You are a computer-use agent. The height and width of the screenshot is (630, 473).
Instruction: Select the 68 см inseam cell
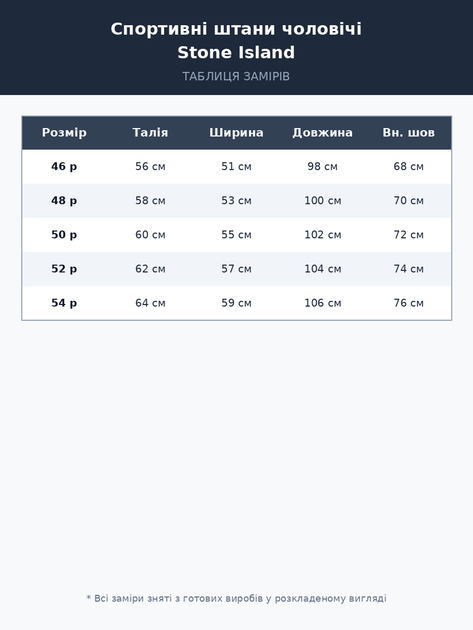tap(408, 166)
